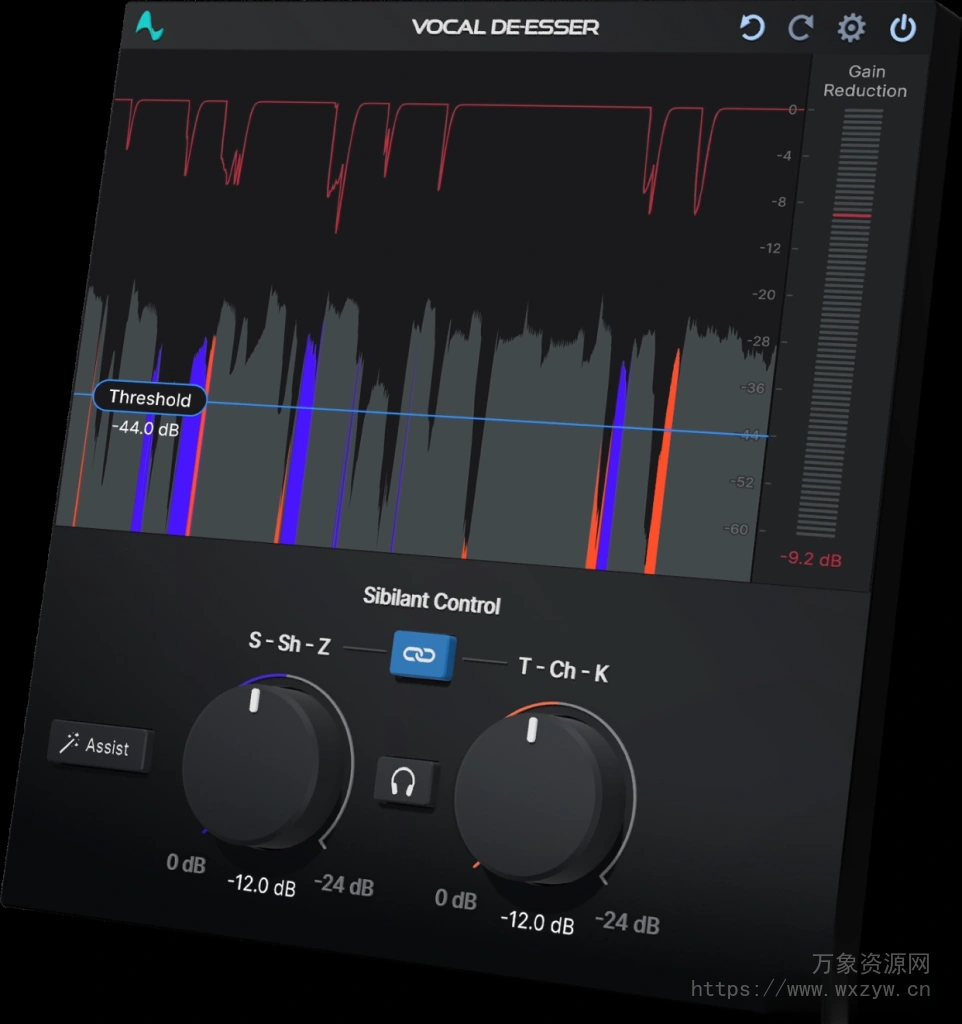Screen dimensions: 962x1024
Task: Open the settings gear icon
Action: [851, 27]
